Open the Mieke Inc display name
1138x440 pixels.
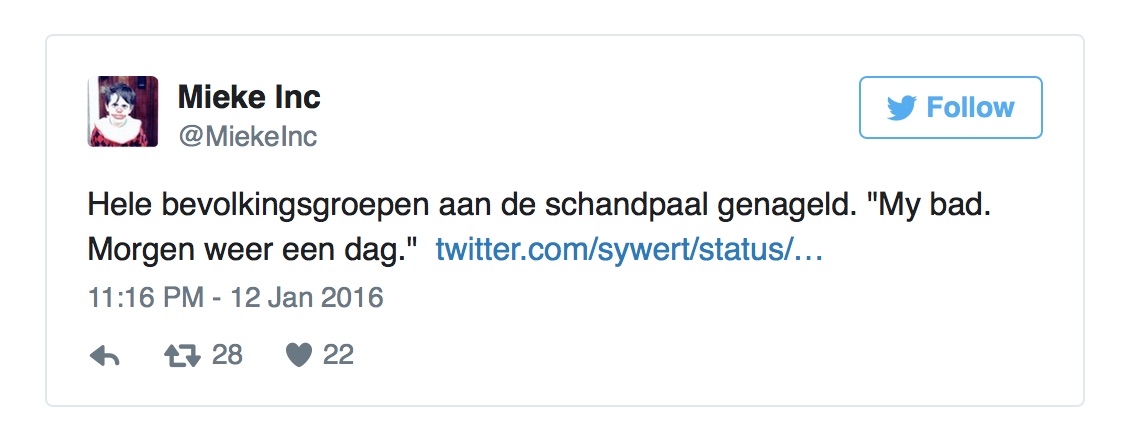tap(249, 97)
